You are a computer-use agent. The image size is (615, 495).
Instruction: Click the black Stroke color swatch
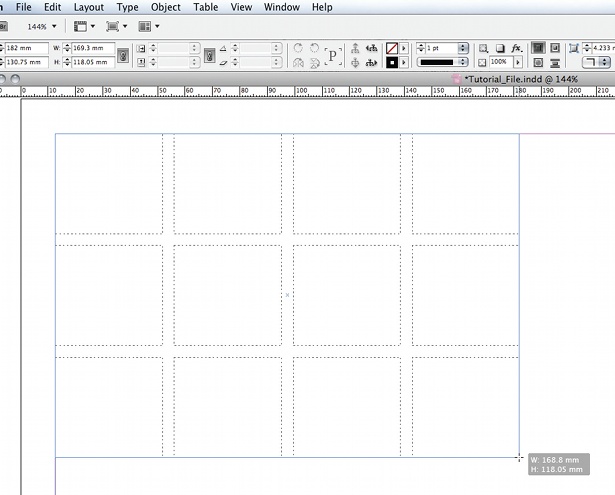[x=392, y=62]
